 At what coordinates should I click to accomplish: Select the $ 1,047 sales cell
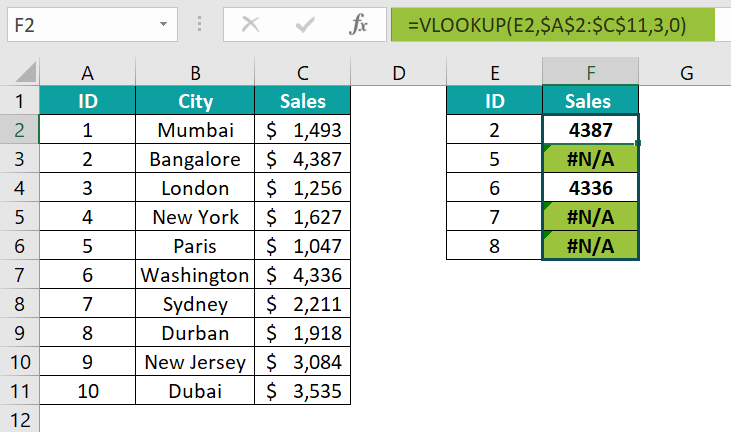(303, 245)
